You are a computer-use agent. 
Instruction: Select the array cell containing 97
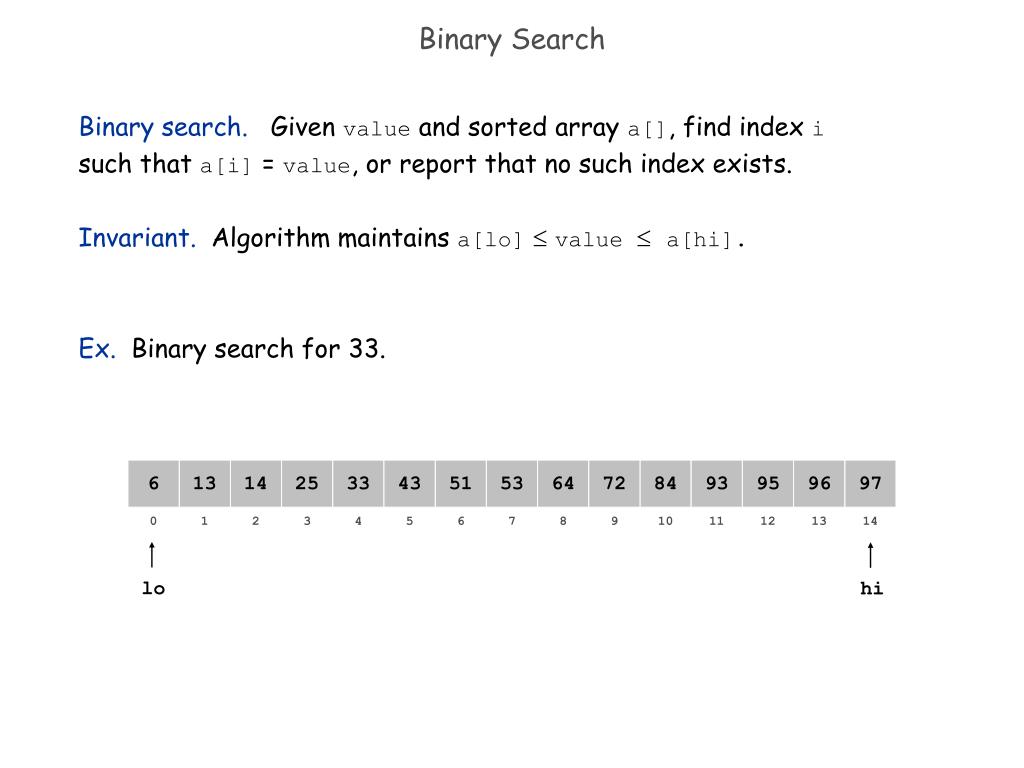(870, 483)
